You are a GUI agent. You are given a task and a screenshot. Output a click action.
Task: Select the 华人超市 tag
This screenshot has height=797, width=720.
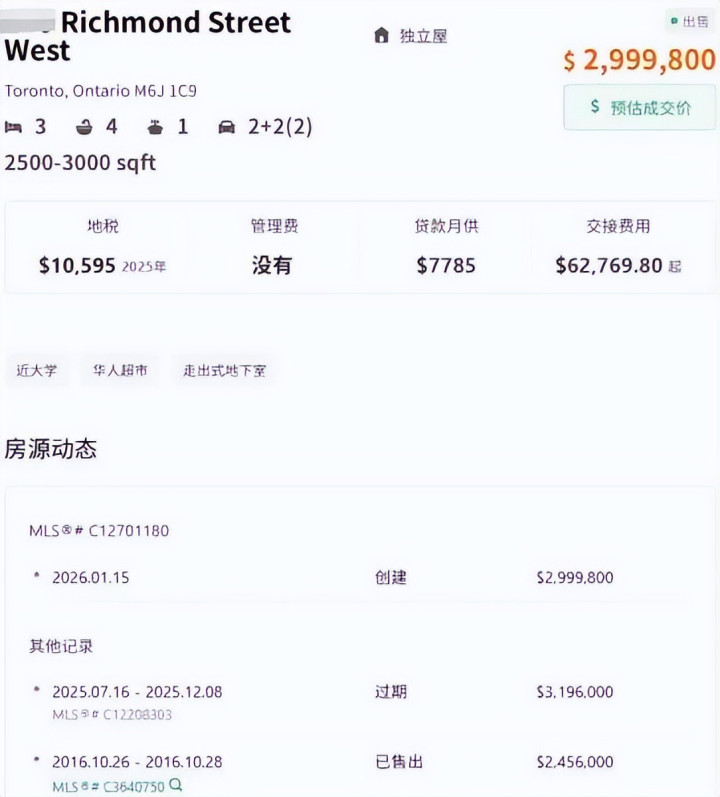point(120,370)
